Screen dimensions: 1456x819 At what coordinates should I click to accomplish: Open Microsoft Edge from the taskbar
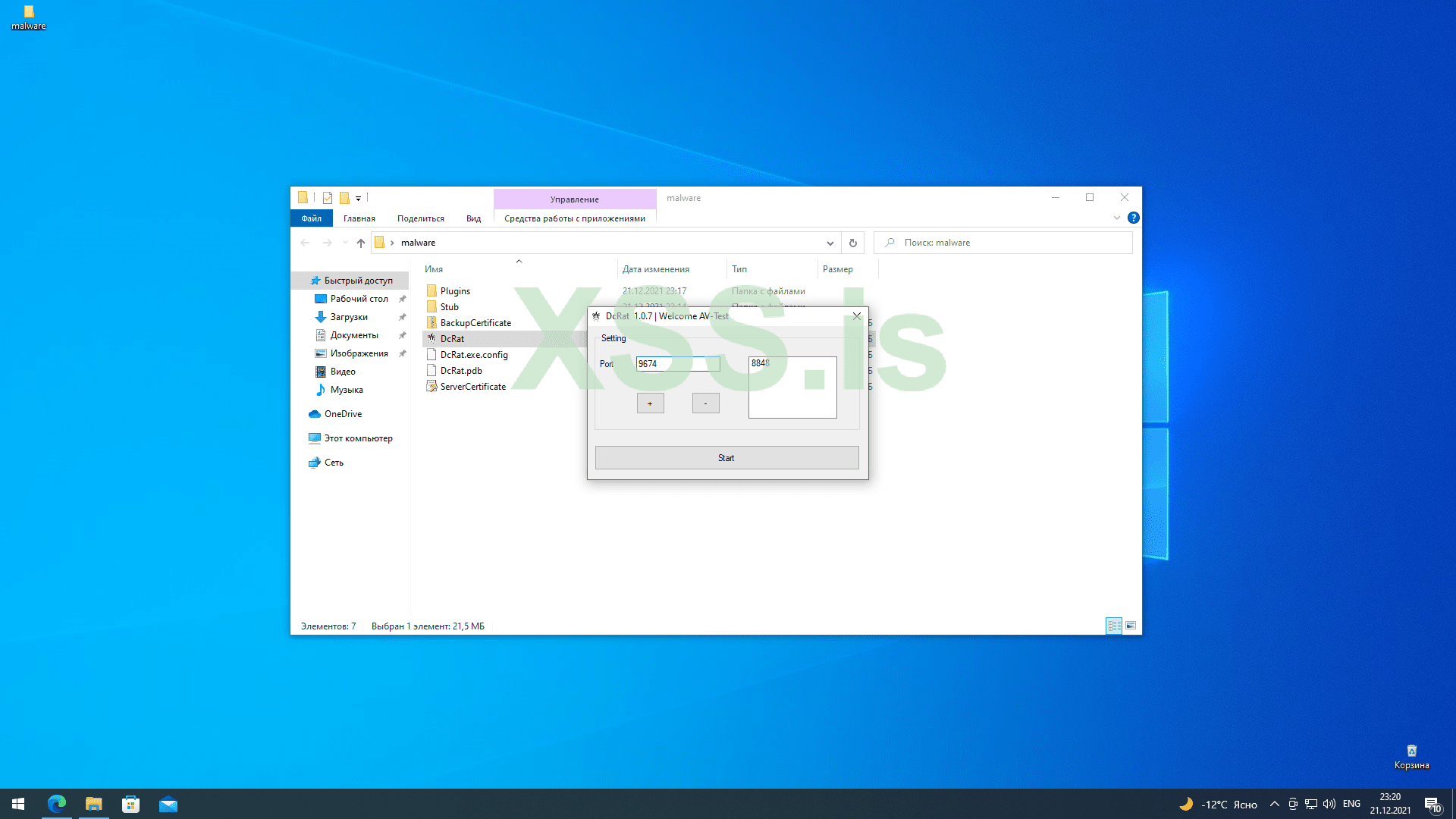point(57,804)
